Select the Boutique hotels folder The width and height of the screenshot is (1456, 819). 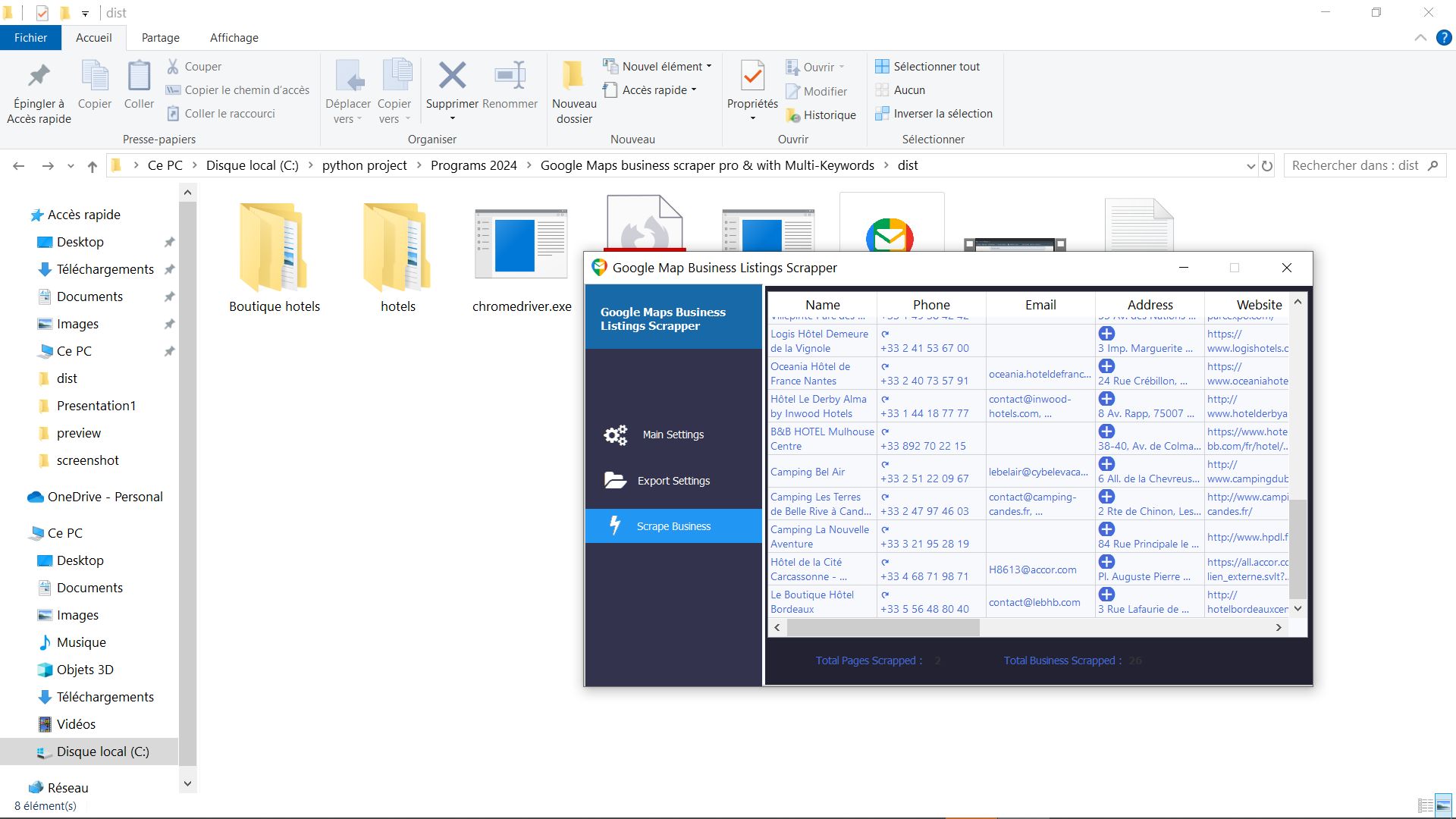pos(274,258)
